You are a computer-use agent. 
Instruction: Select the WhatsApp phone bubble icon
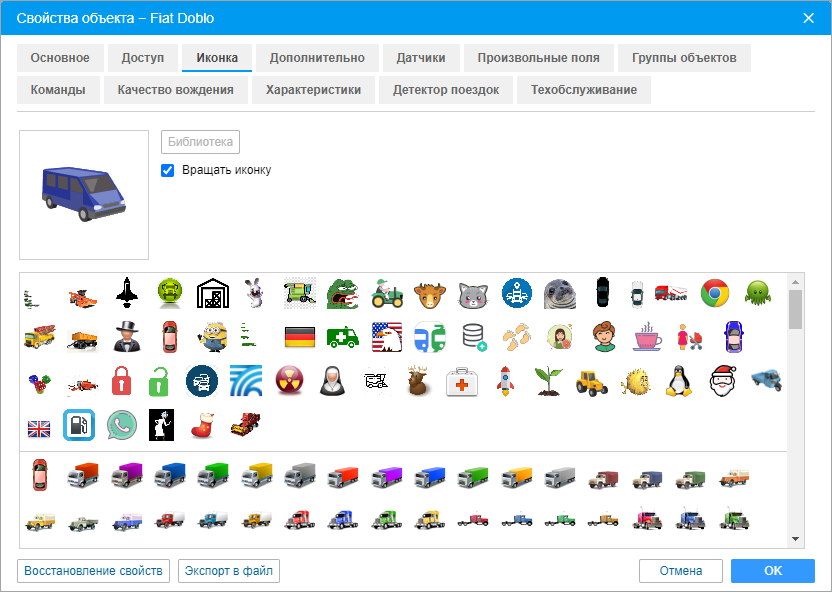coord(122,425)
